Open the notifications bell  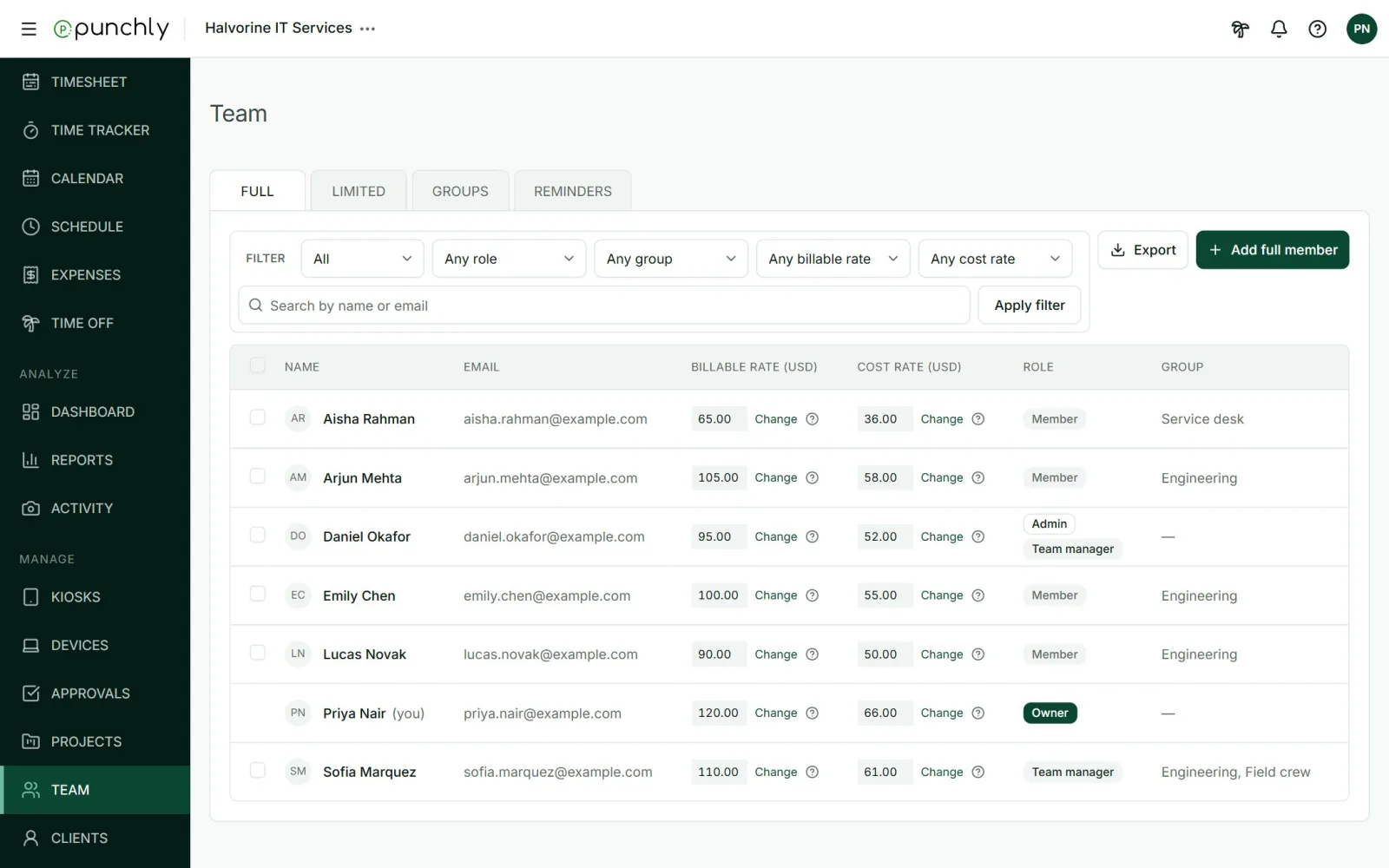1279,30
